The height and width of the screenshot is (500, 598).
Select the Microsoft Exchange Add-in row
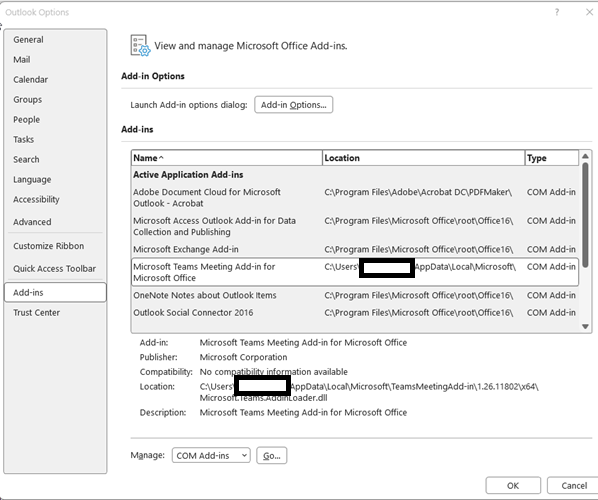(x=355, y=249)
